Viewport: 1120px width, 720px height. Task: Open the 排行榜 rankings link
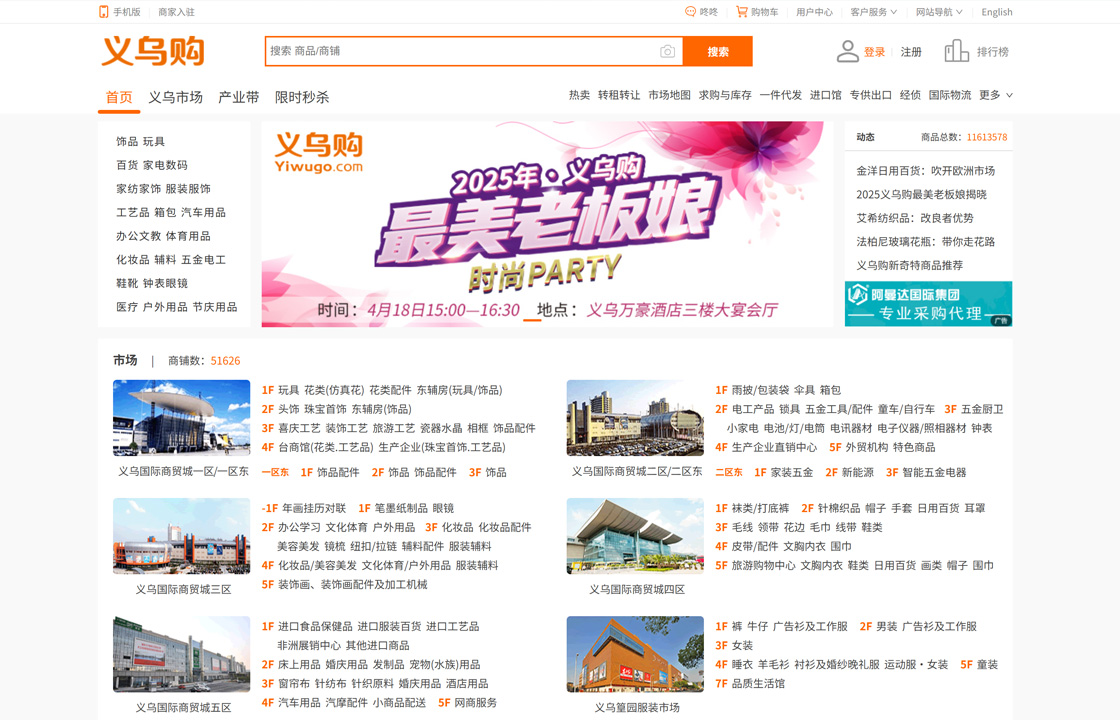pos(993,51)
